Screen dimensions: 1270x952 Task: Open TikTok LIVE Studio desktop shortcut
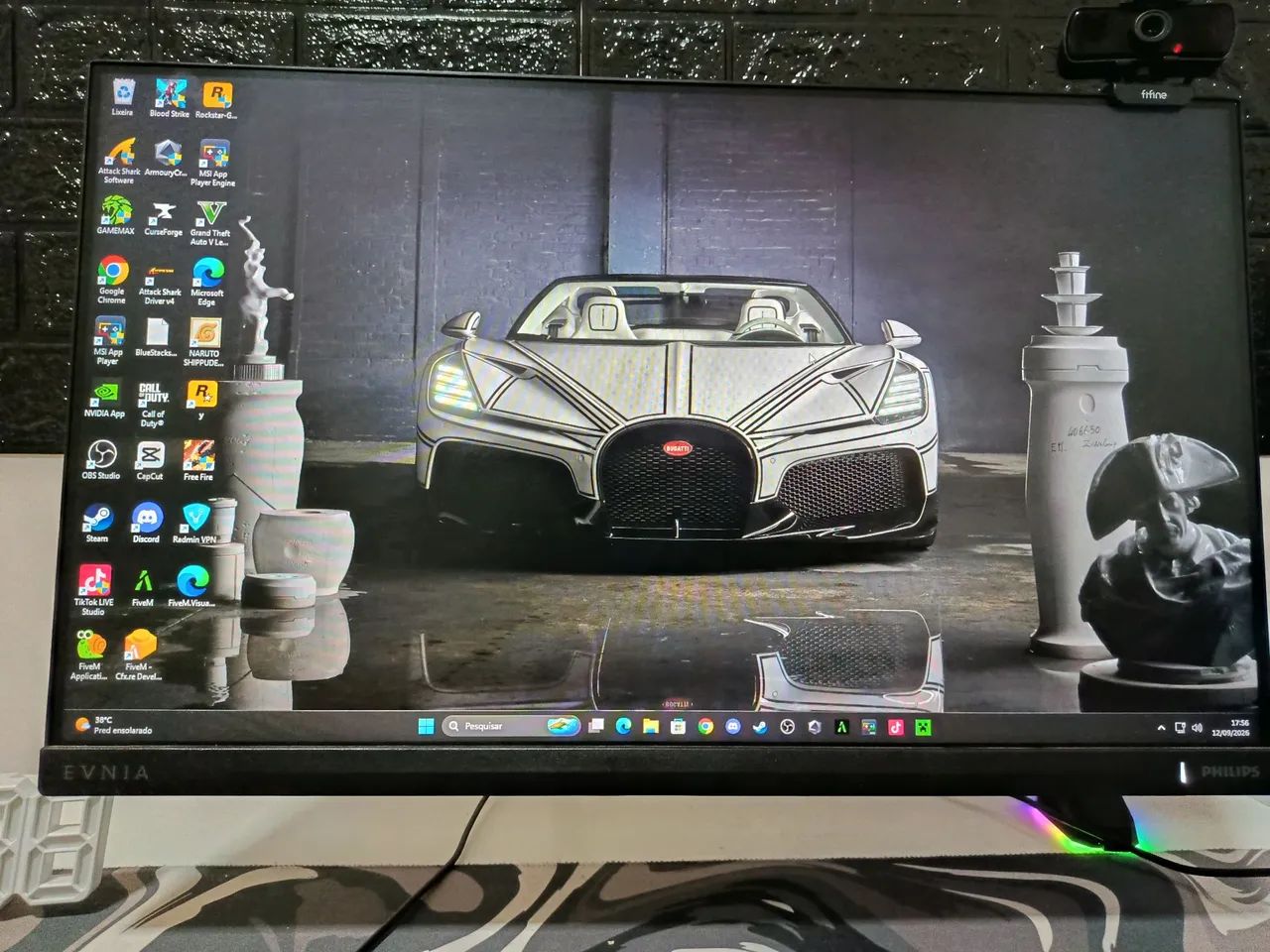point(94,591)
